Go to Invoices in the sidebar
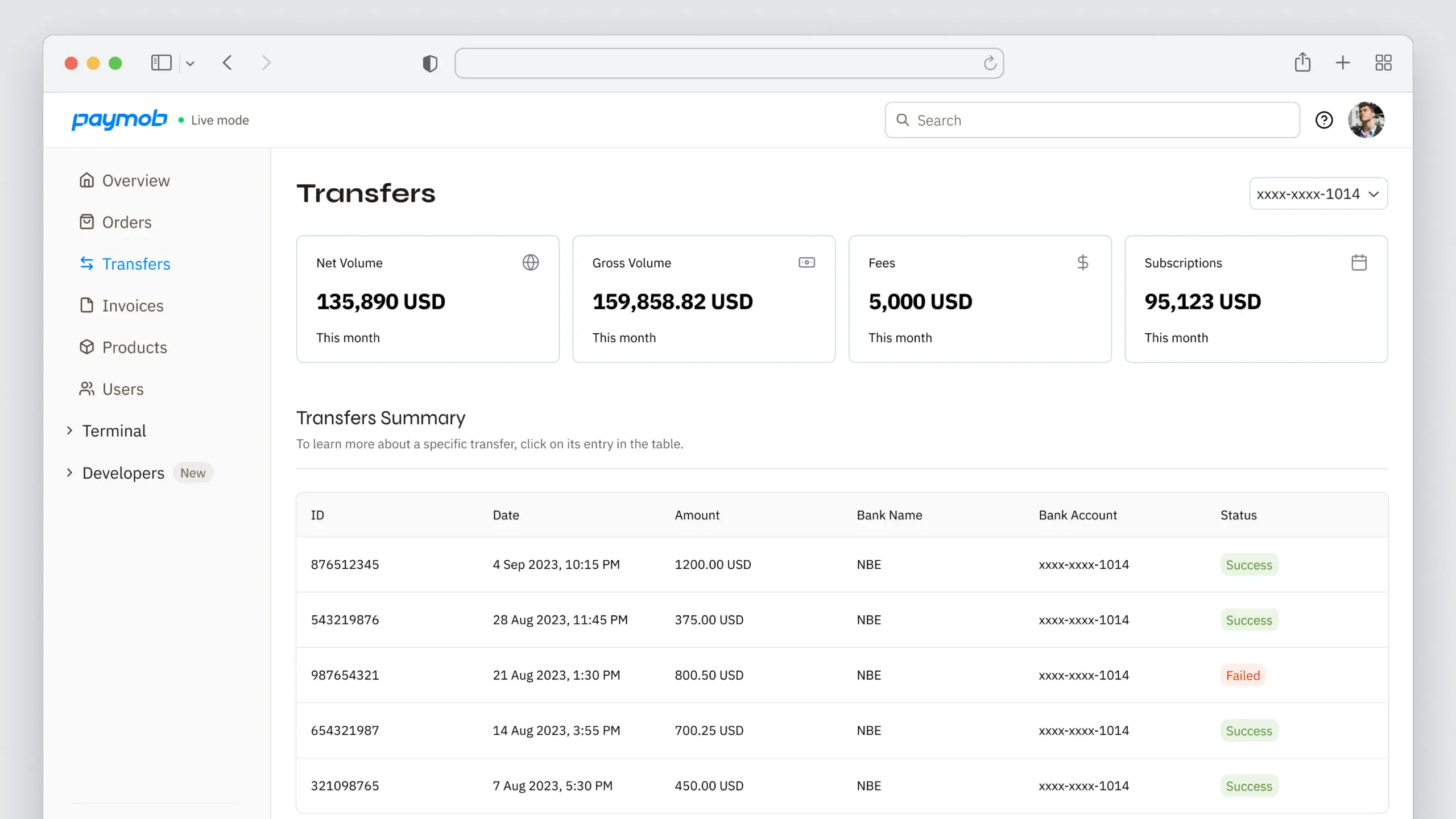1456x819 pixels. click(x=133, y=305)
